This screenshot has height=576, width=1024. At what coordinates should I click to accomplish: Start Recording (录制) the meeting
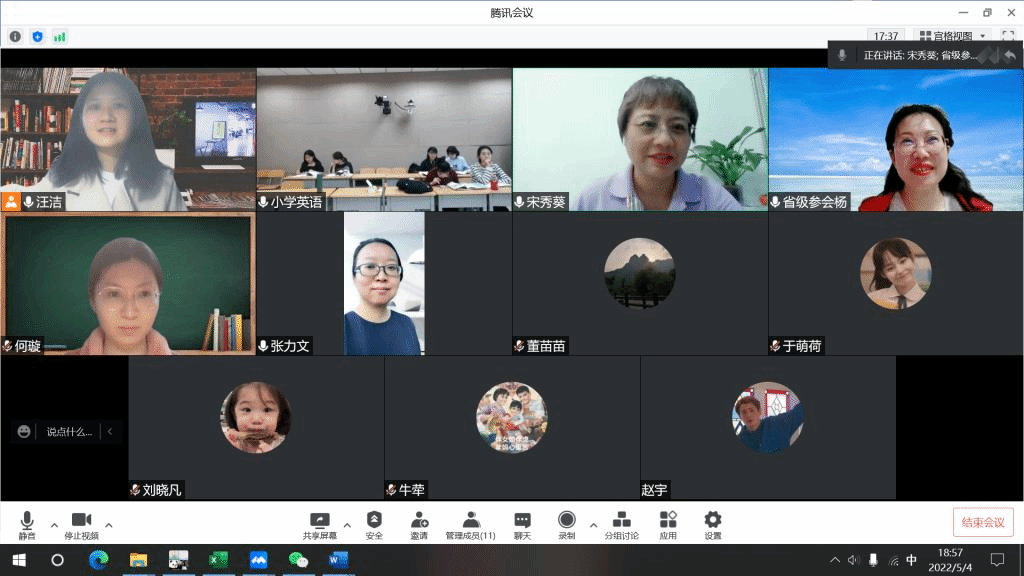click(x=567, y=521)
